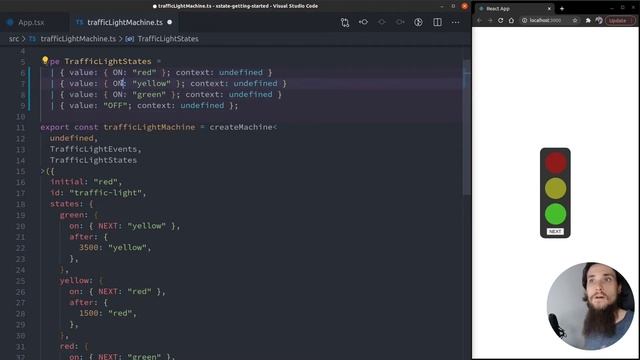This screenshot has height=360, width=640.
Task: Open the compare changes icon in editor toolbar
Action: pyautogui.click(x=345, y=22)
